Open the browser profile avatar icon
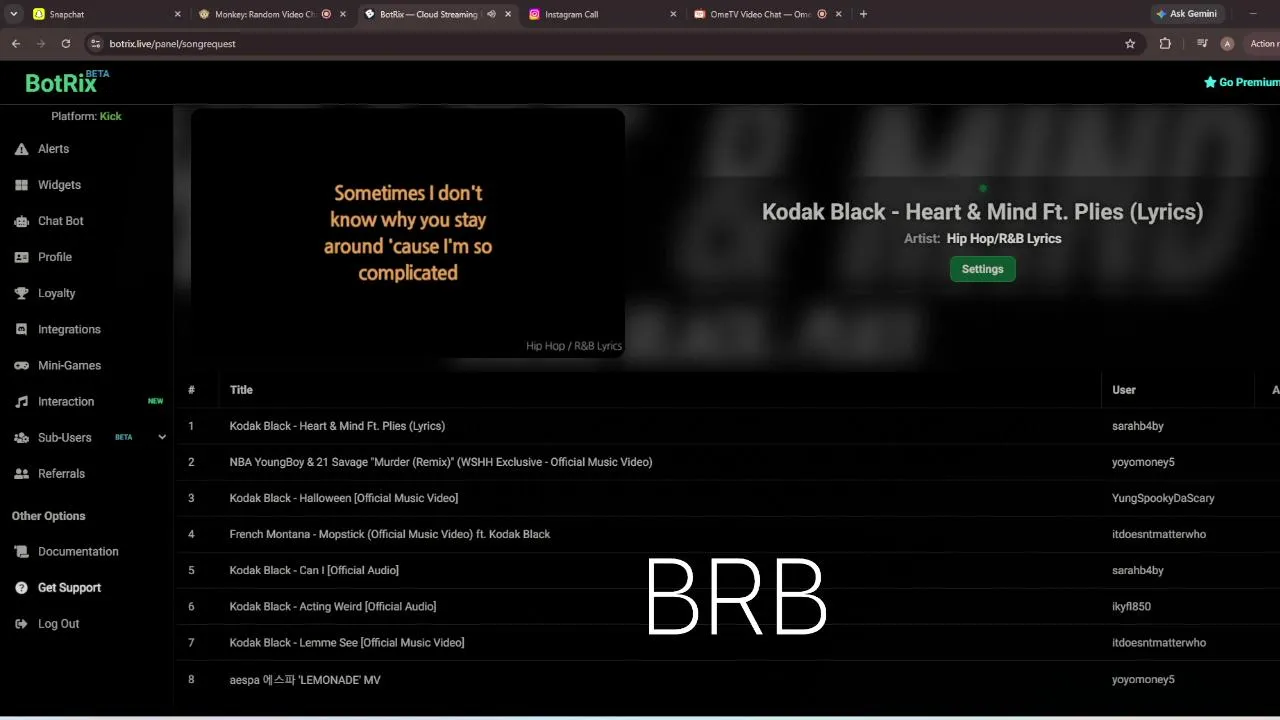Screen dimensions: 1280x720 point(1227,44)
